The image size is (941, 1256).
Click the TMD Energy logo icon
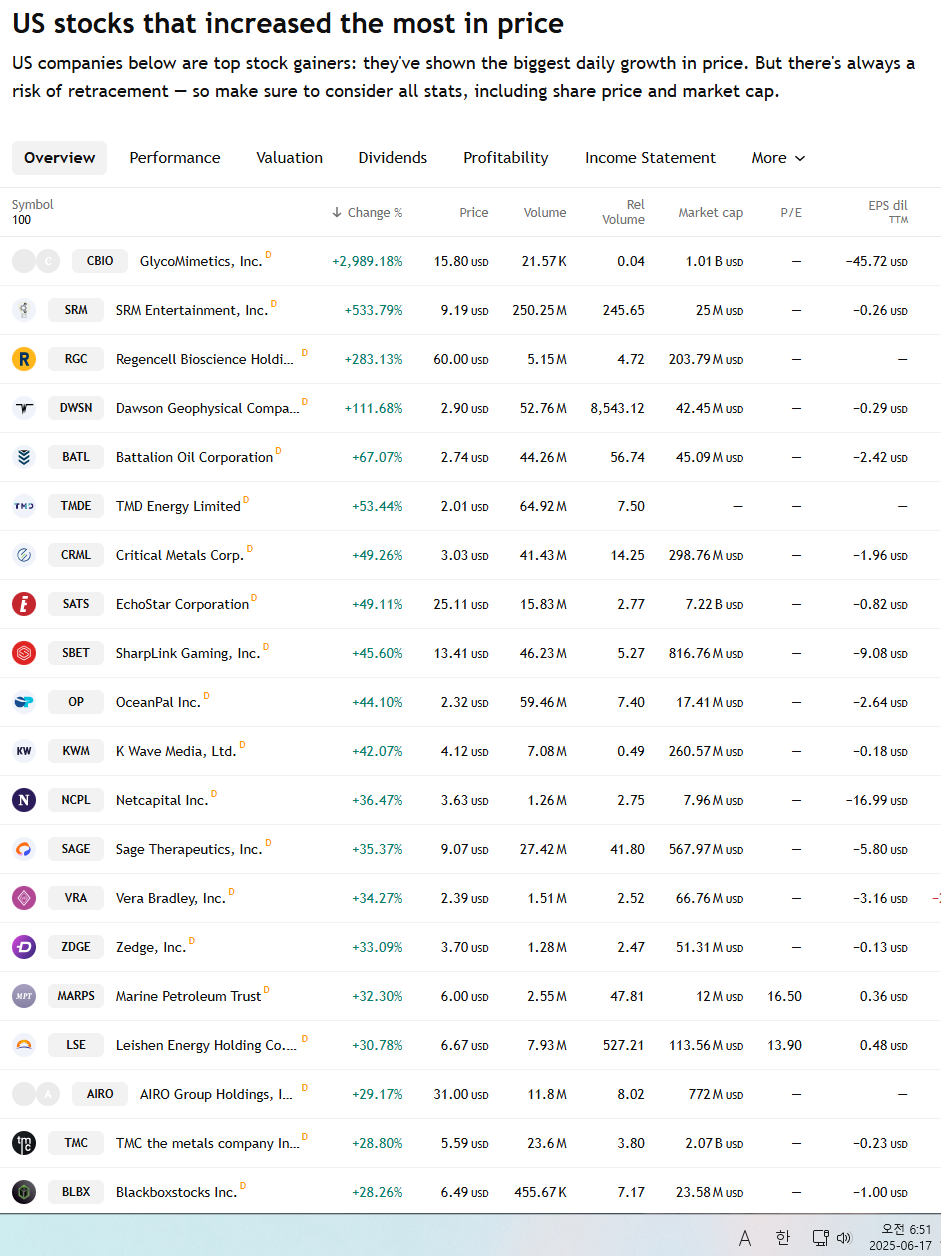pos(24,506)
